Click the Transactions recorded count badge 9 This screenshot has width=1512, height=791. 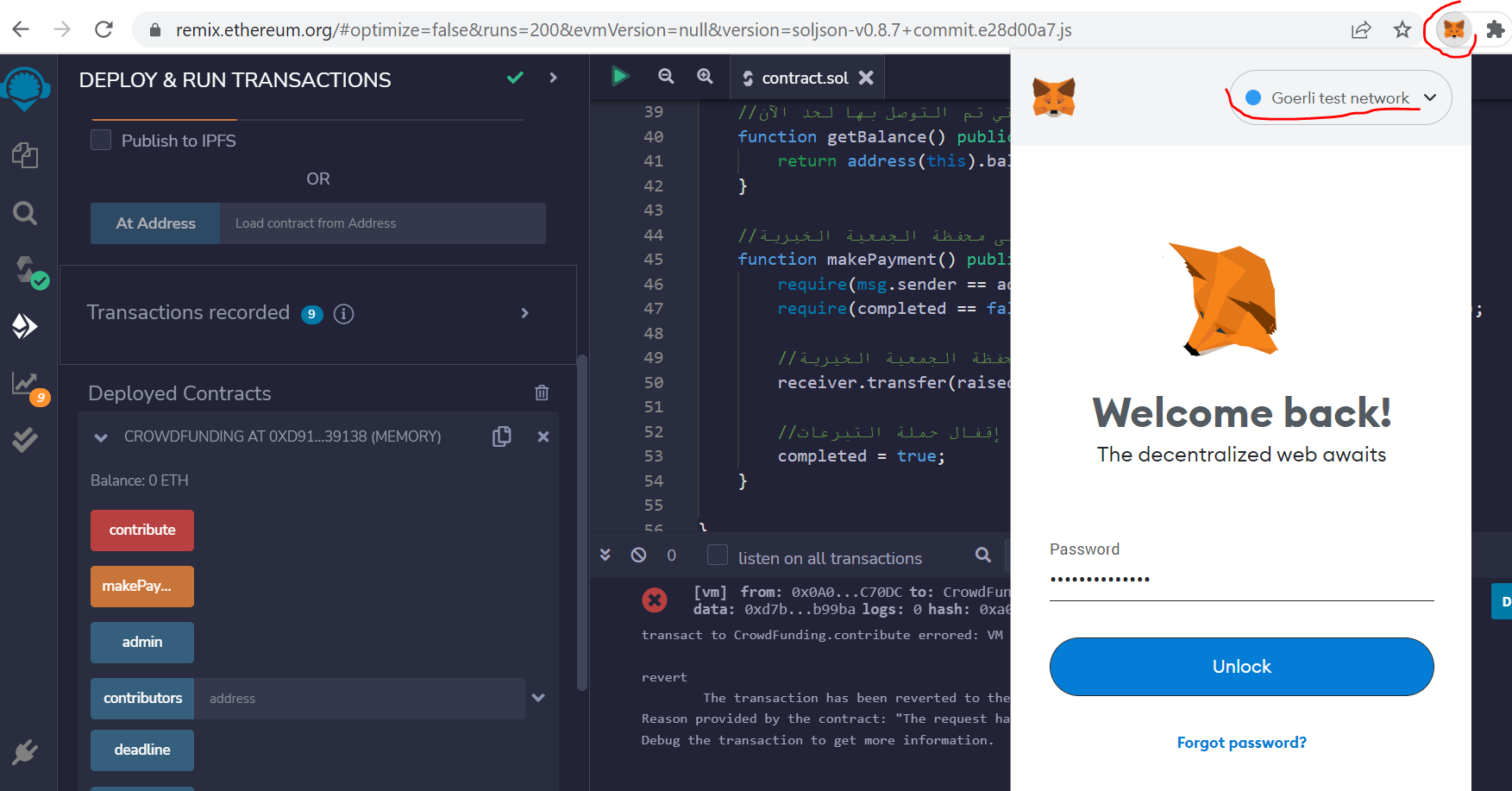point(311,314)
